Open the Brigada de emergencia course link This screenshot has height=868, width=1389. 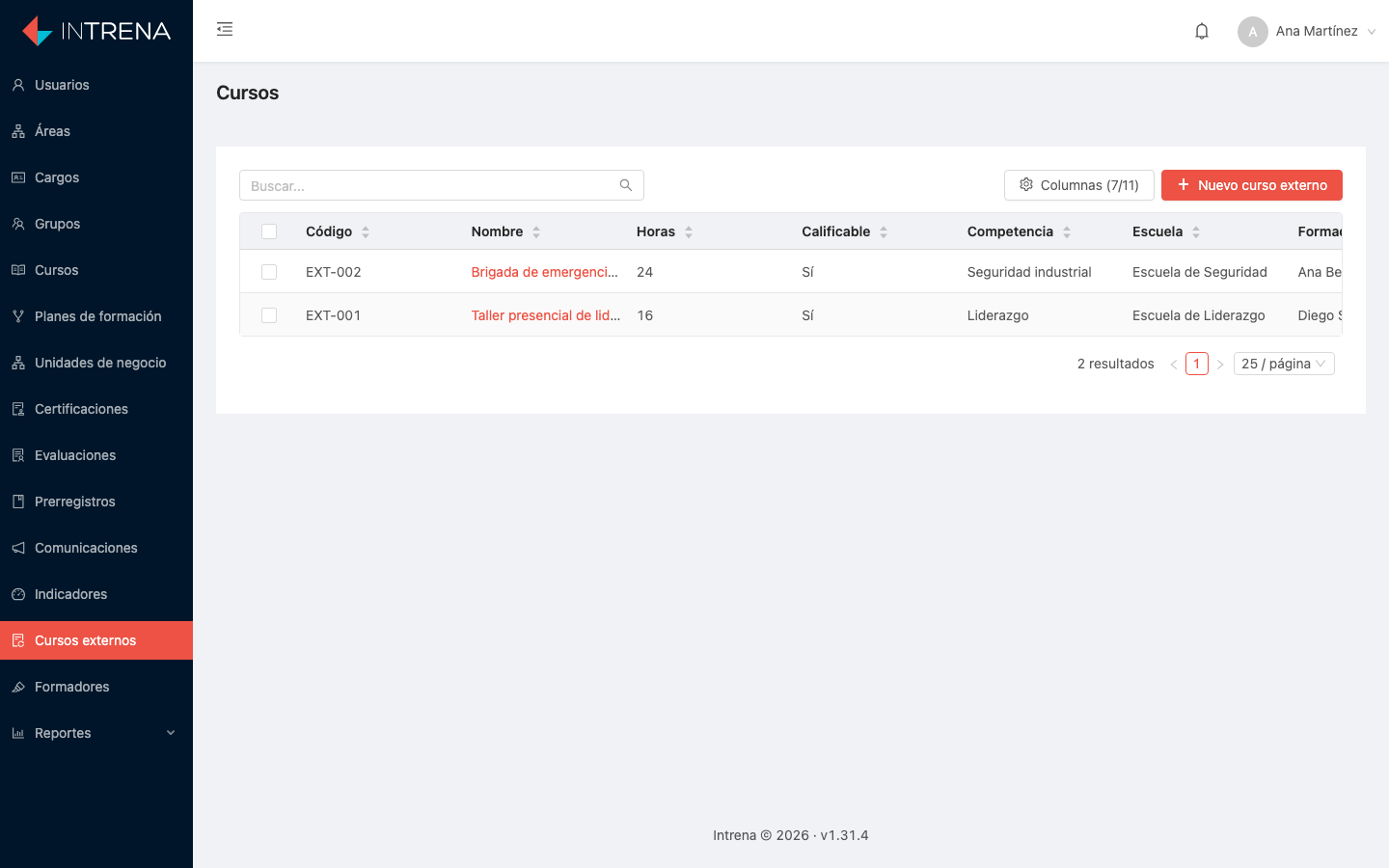545,272
